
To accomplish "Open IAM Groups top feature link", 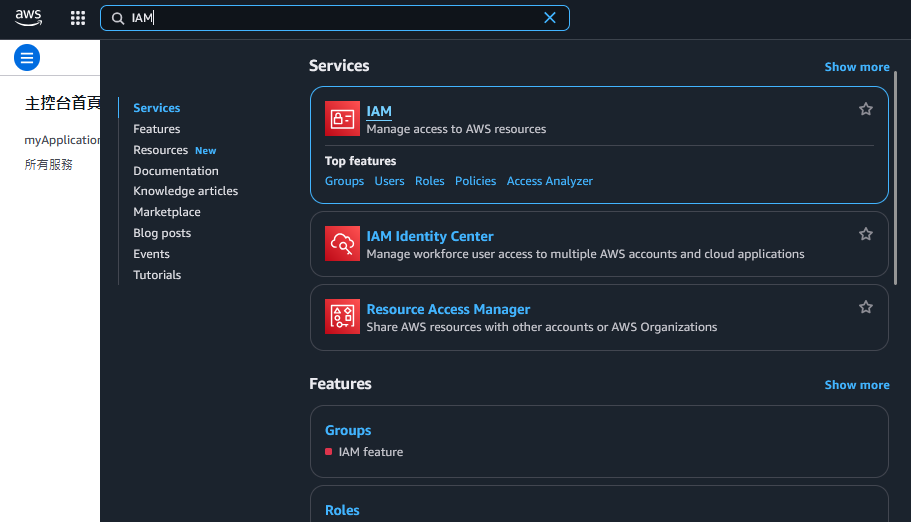I will (344, 181).
